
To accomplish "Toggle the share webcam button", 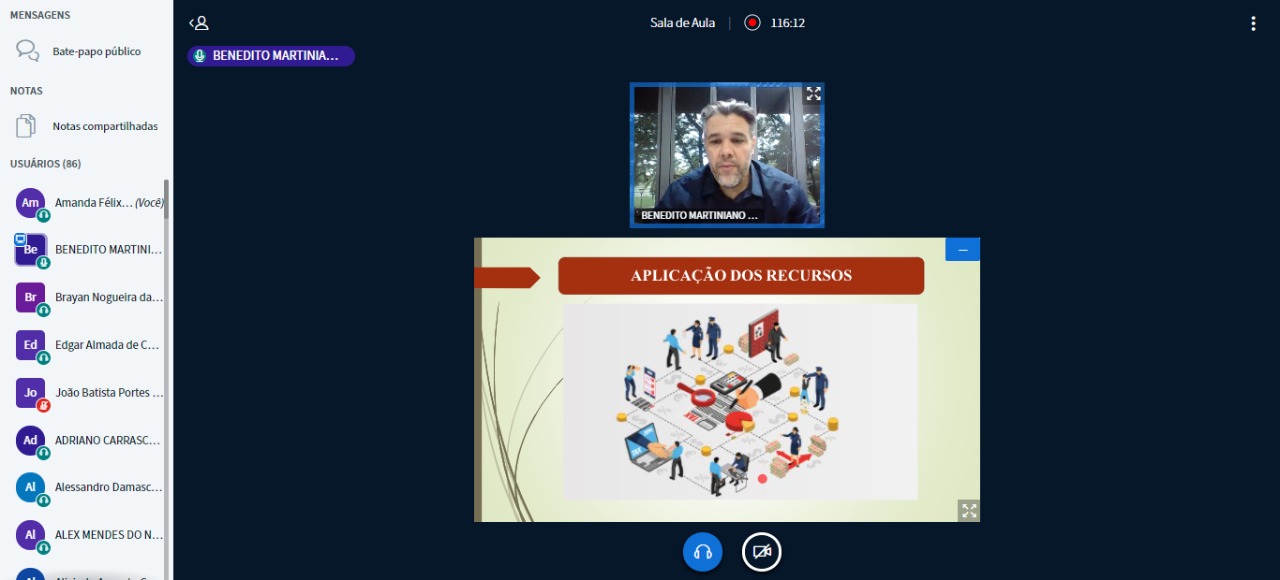I will click(x=762, y=552).
